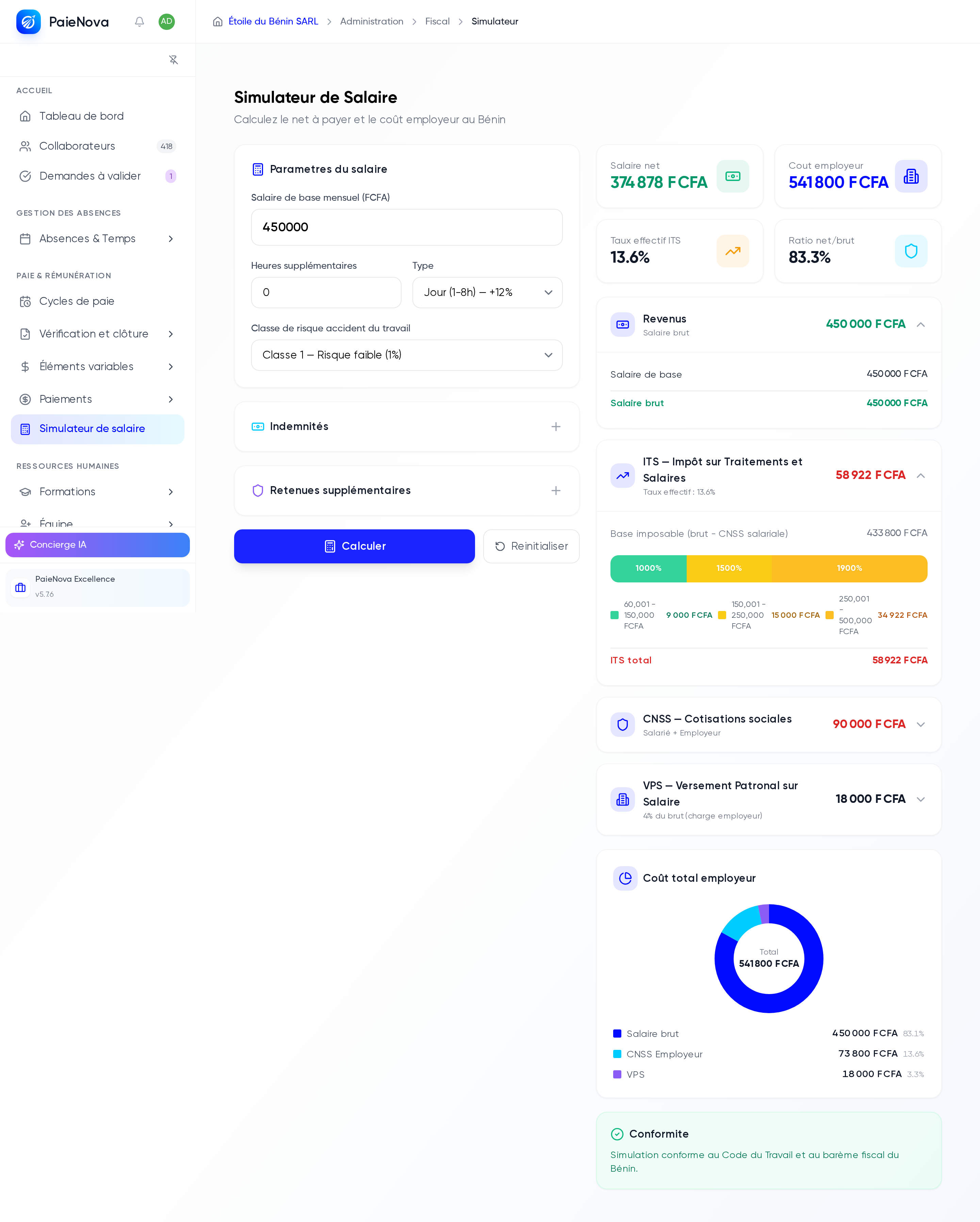The height and width of the screenshot is (1222, 980).
Task: Click the unpin sidebar icon
Action: [174, 60]
